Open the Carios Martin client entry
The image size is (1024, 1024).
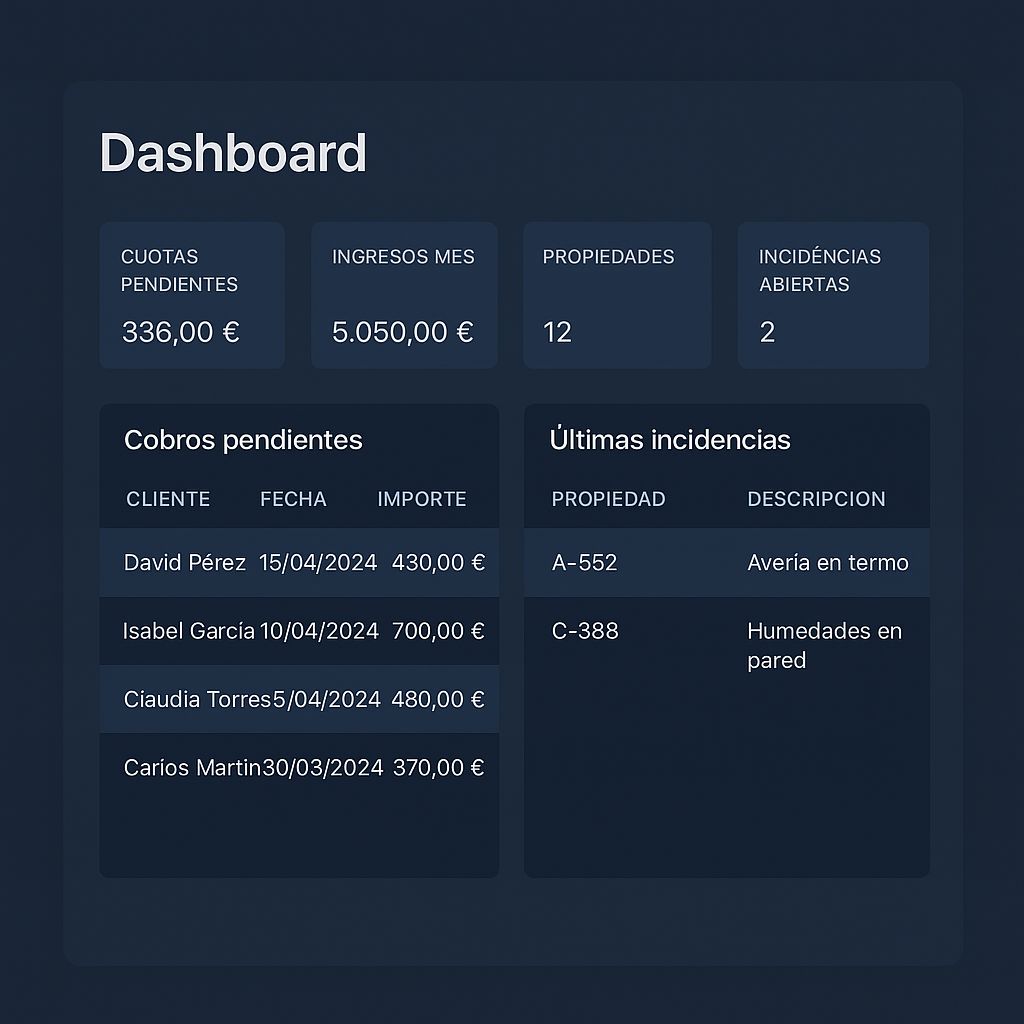point(192,767)
